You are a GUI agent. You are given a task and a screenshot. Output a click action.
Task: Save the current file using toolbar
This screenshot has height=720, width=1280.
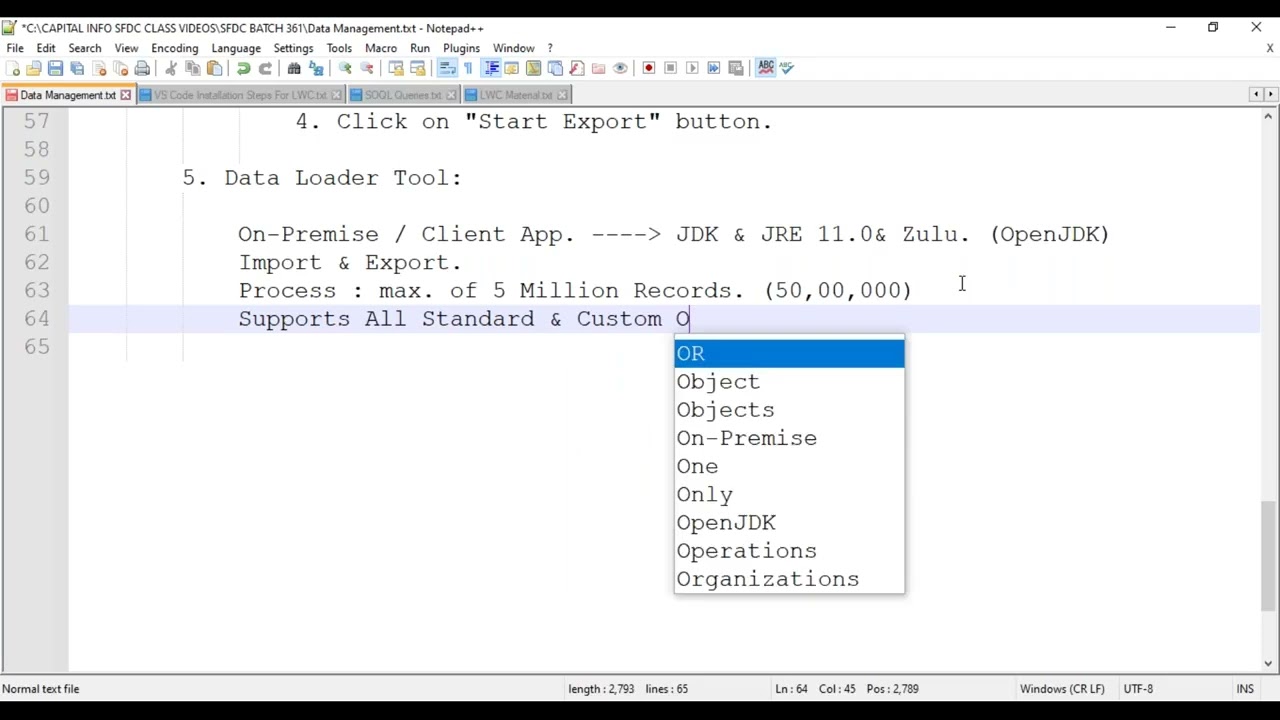tap(55, 68)
